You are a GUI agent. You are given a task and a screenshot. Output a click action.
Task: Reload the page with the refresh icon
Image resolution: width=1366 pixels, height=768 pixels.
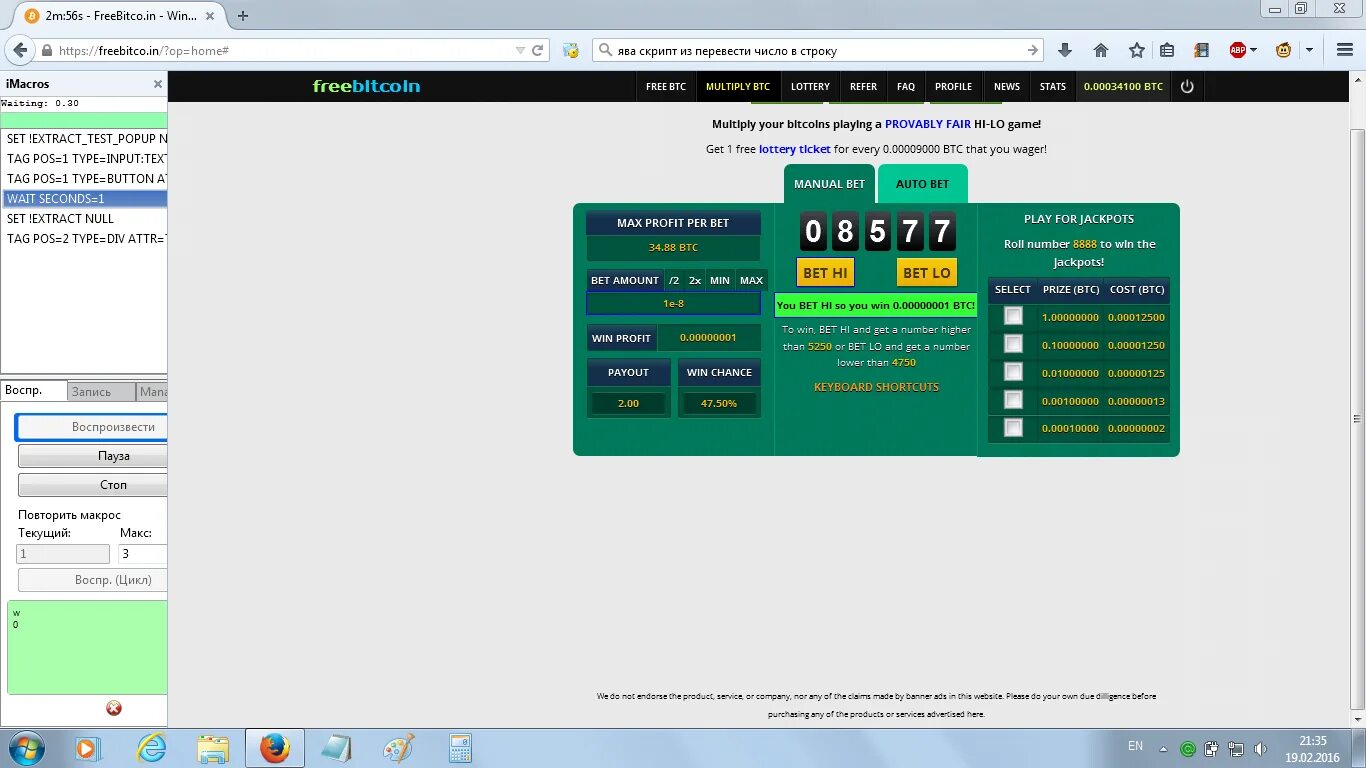point(538,50)
